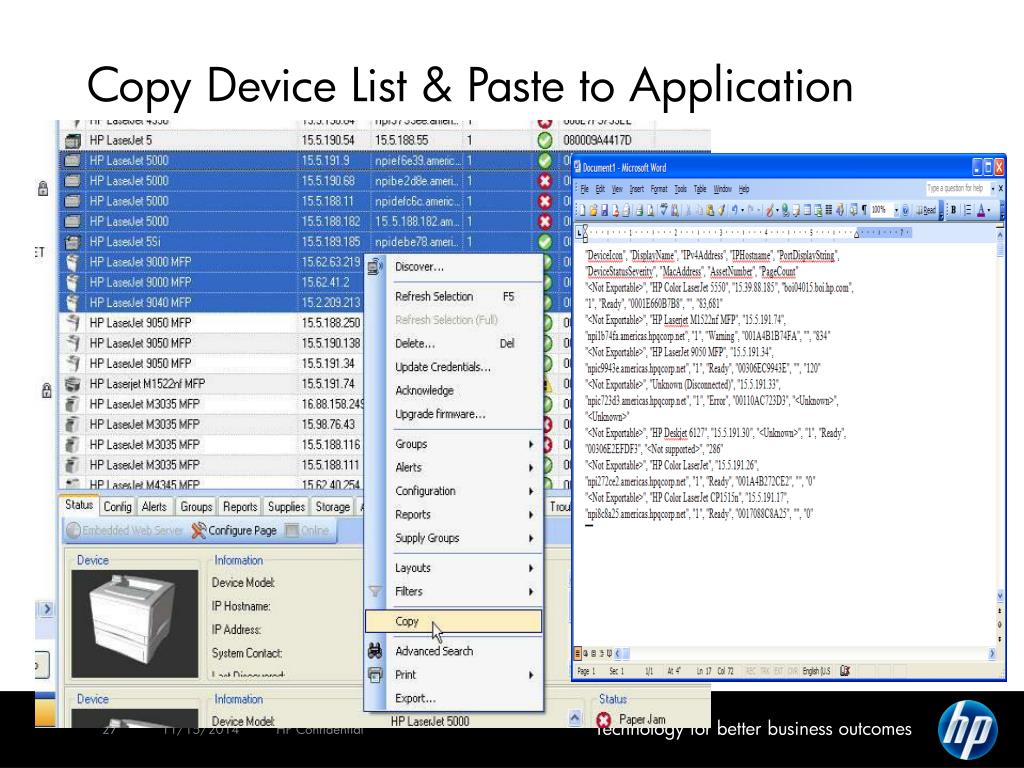The height and width of the screenshot is (768, 1024).
Task: Open the Font Color dropdown arrow
Action: point(989,210)
